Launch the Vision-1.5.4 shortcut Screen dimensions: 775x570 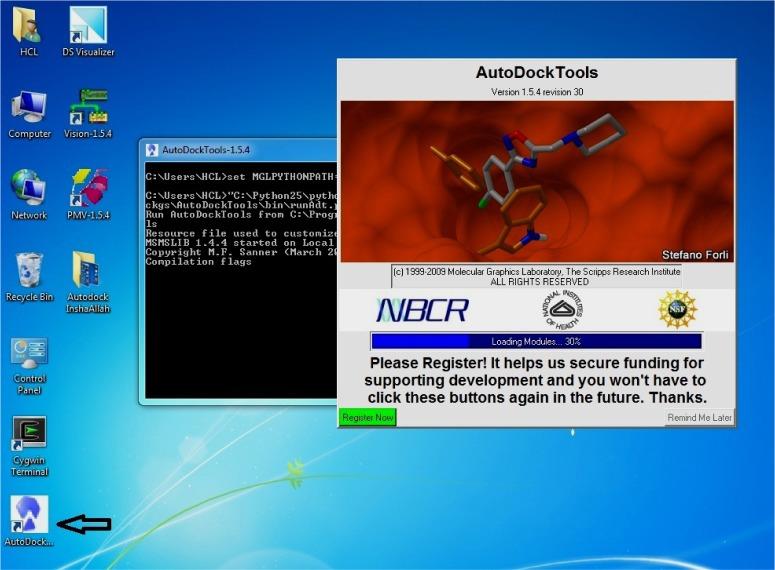[88, 110]
